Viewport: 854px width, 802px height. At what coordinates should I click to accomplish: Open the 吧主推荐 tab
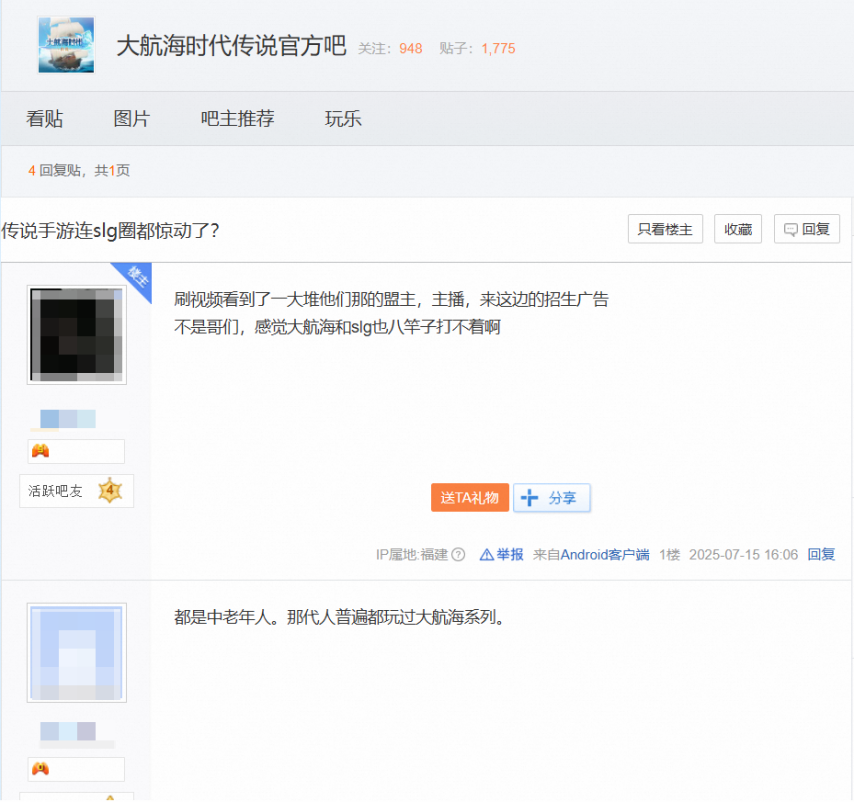point(237,118)
